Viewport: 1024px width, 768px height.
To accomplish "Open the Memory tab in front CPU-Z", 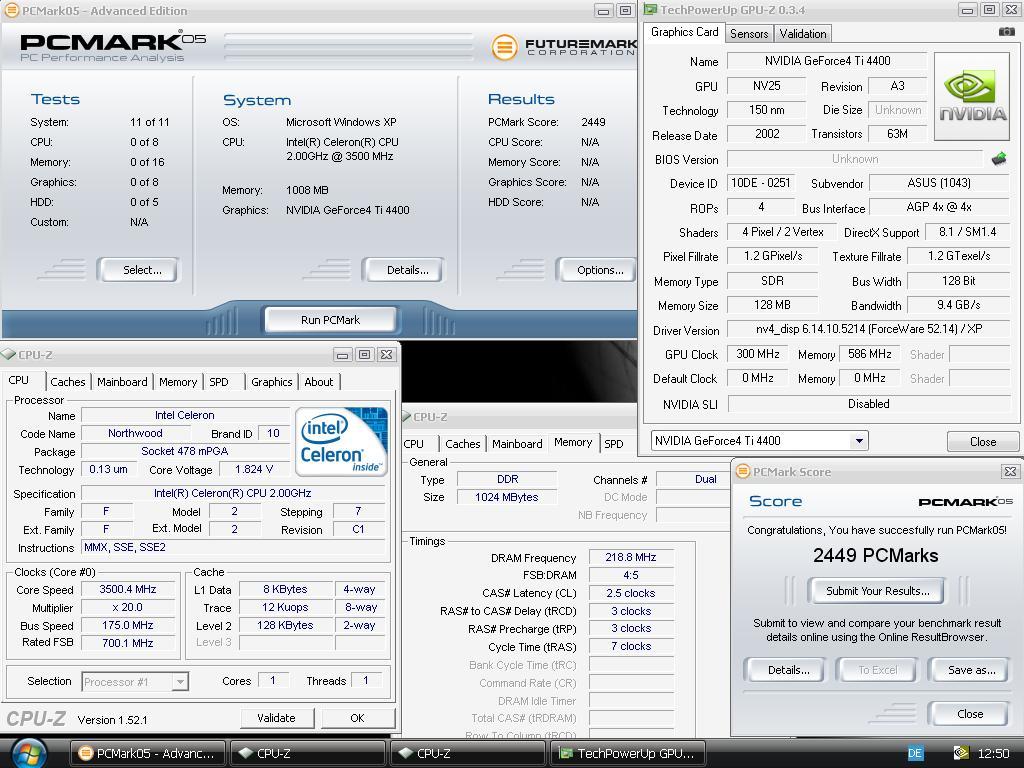I will pos(178,382).
